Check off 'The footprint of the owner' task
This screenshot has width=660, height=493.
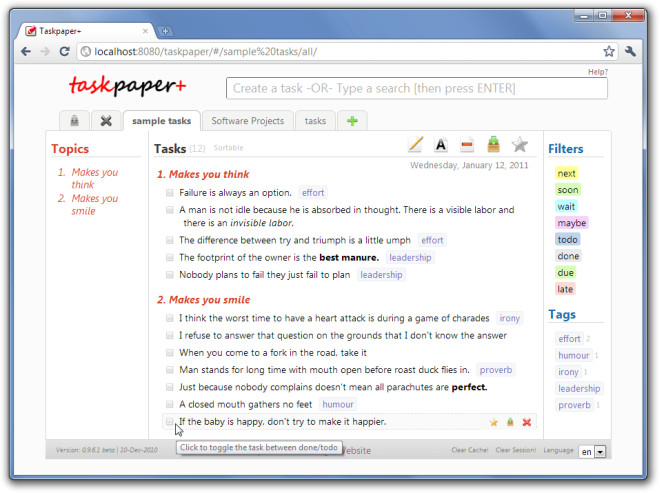coord(170,257)
